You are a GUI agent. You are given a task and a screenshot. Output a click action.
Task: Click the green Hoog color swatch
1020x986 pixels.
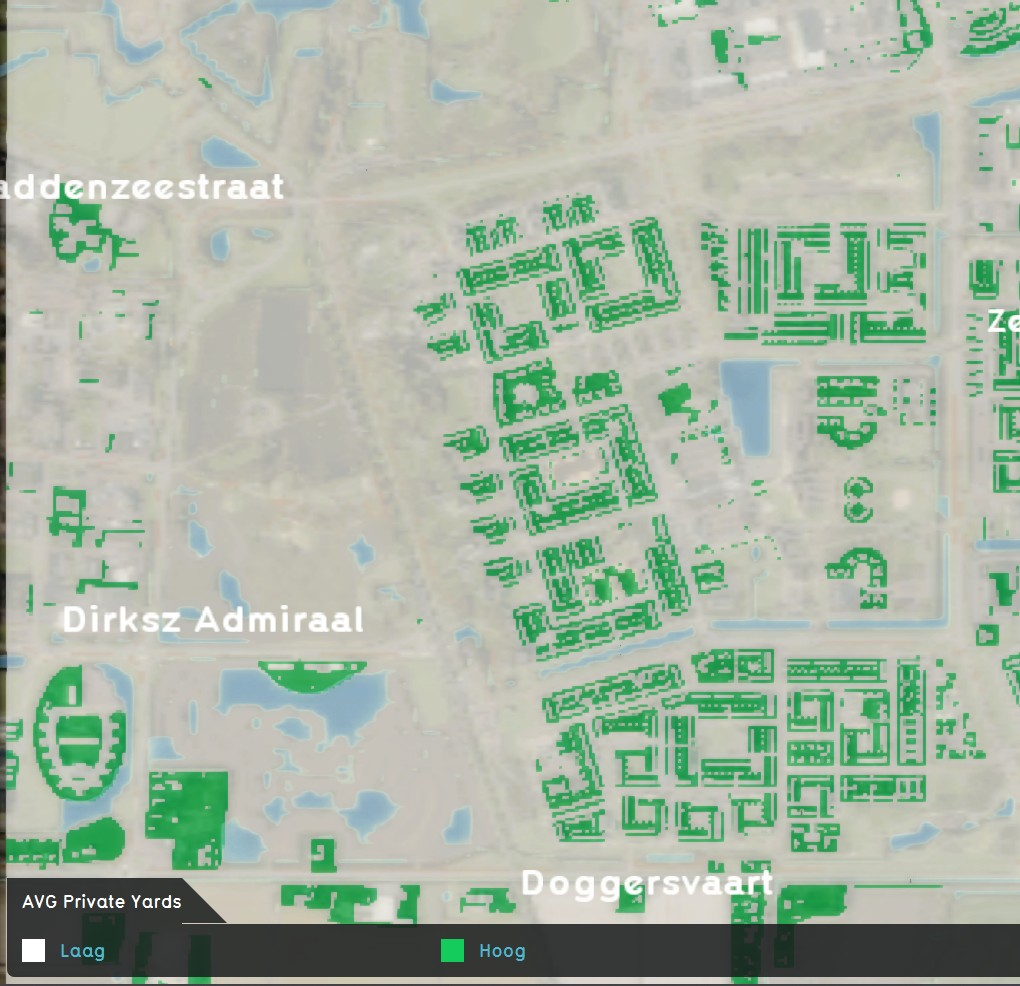click(x=451, y=951)
